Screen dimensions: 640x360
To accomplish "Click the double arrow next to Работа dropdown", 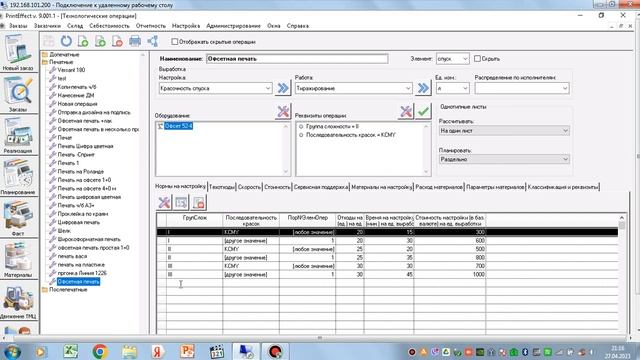I will (x=423, y=88).
